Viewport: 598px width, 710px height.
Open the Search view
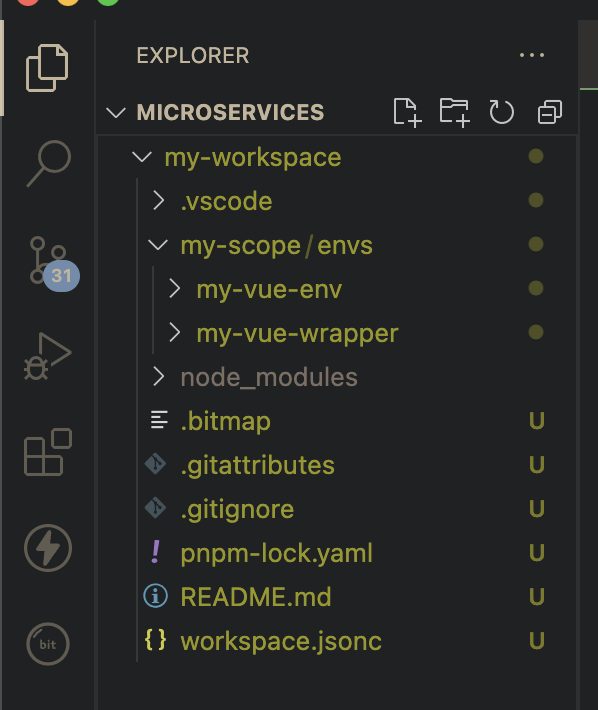click(x=48, y=163)
